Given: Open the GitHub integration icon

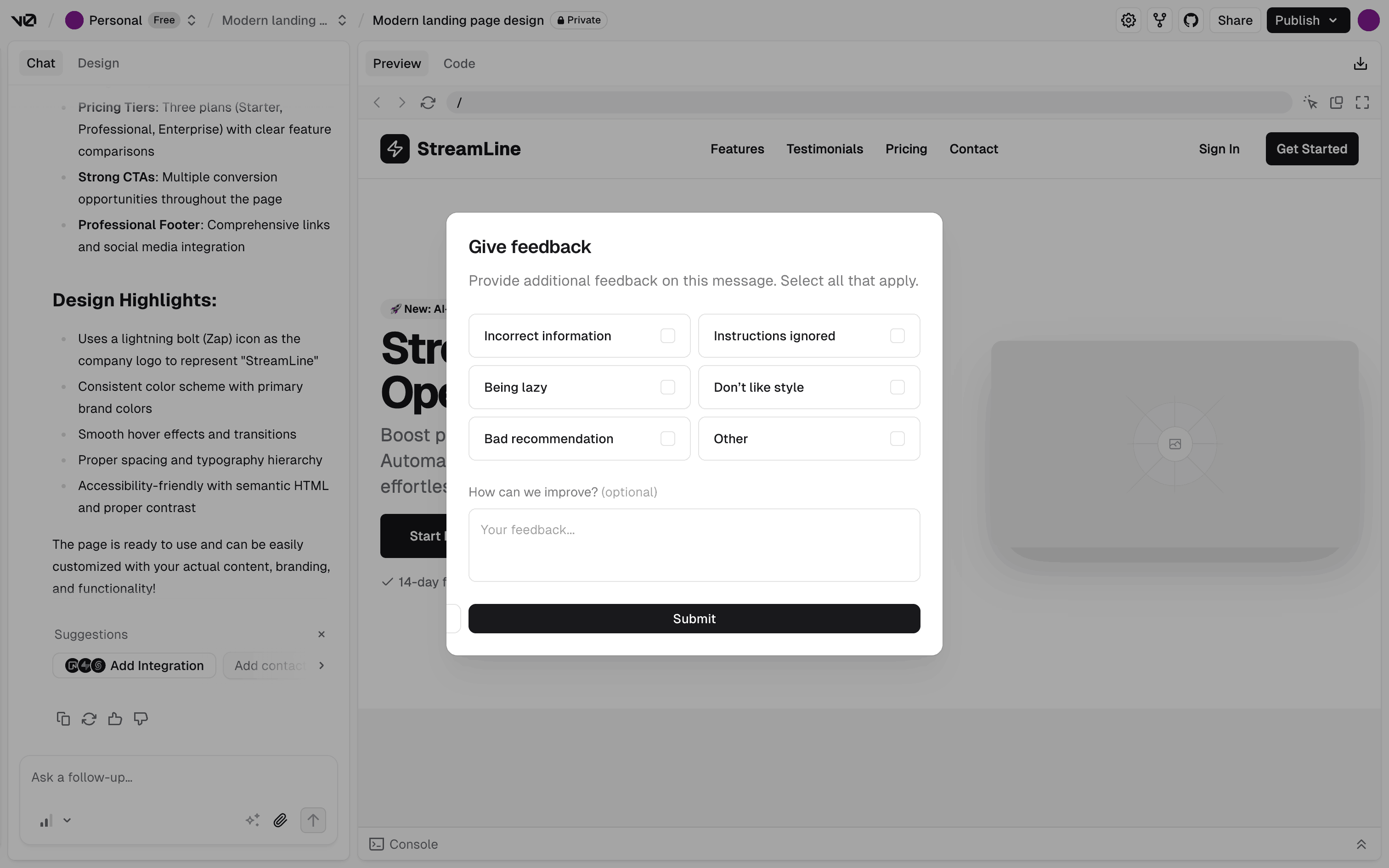Looking at the screenshot, I should [x=1191, y=21].
